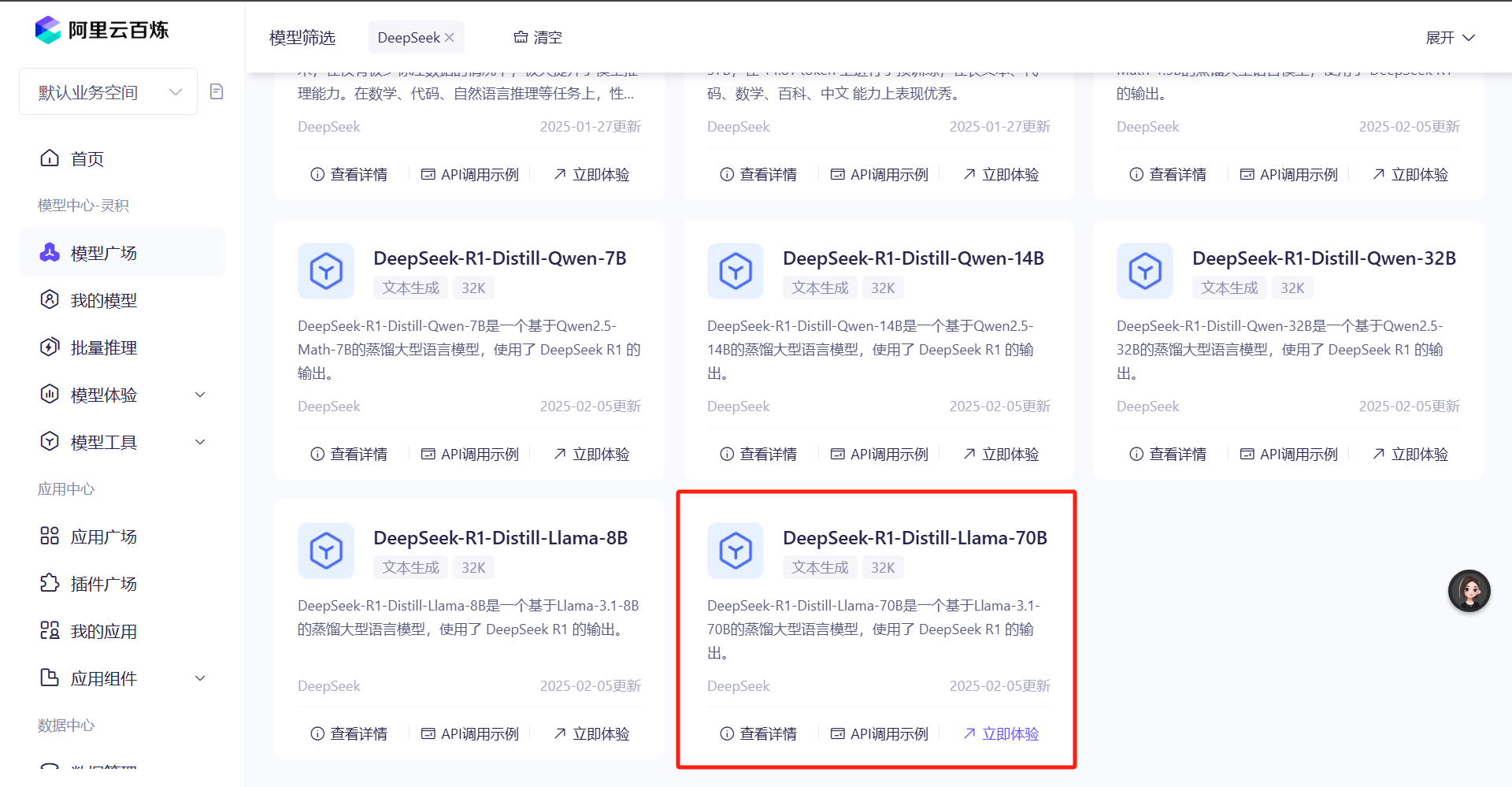The height and width of the screenshot is (787, 1512).
Task: Click 文本生成 tag on Qwen-32B card
Action: pyautogui.click(x=1230, y=288)
